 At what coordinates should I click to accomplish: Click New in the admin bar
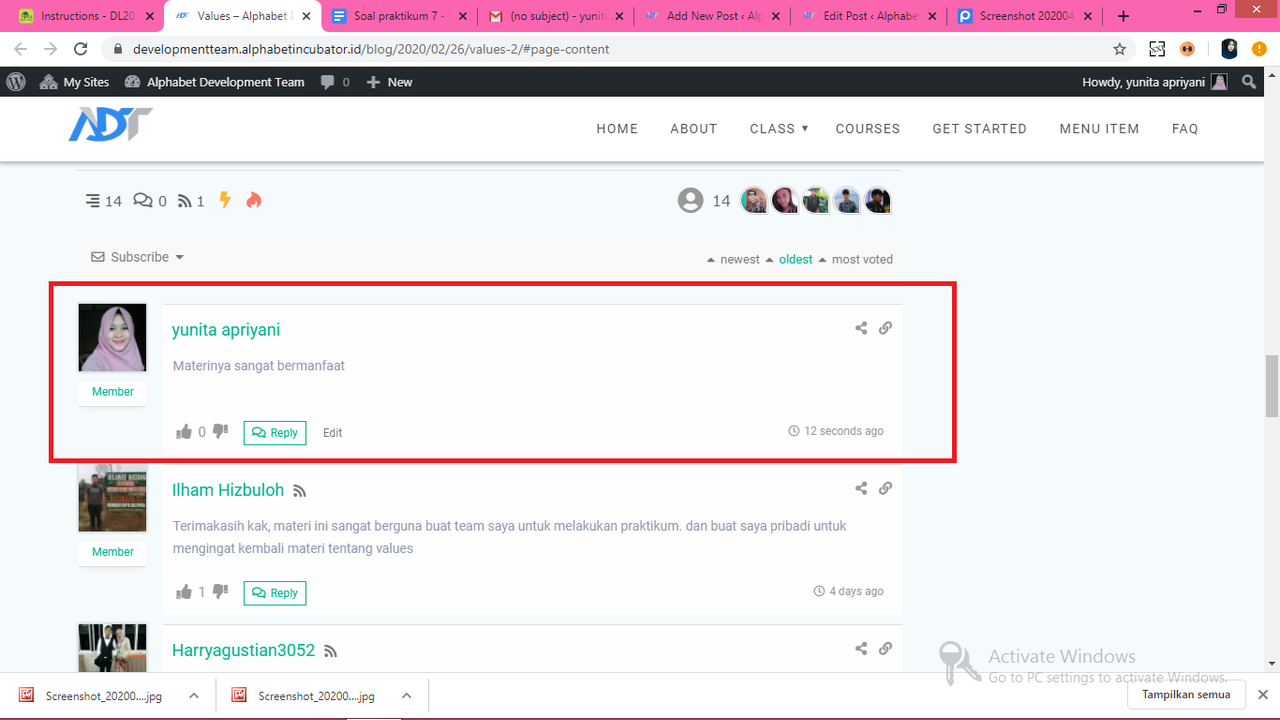coord(389,82)
